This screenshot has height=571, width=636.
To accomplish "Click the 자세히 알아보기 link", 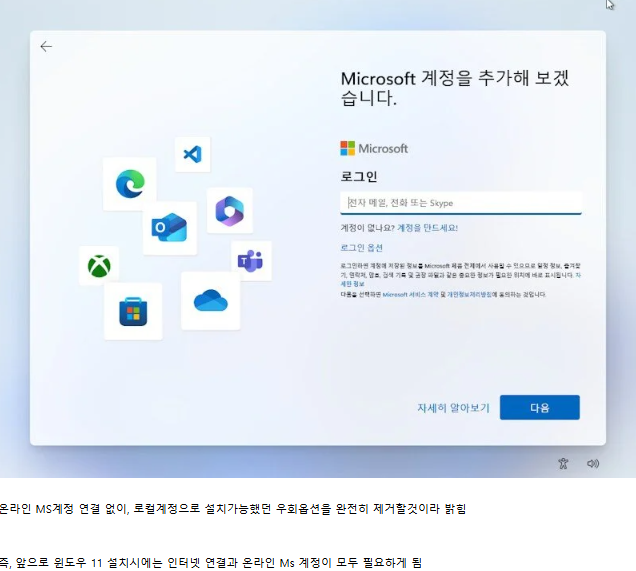I will click(x=453, y=408).
